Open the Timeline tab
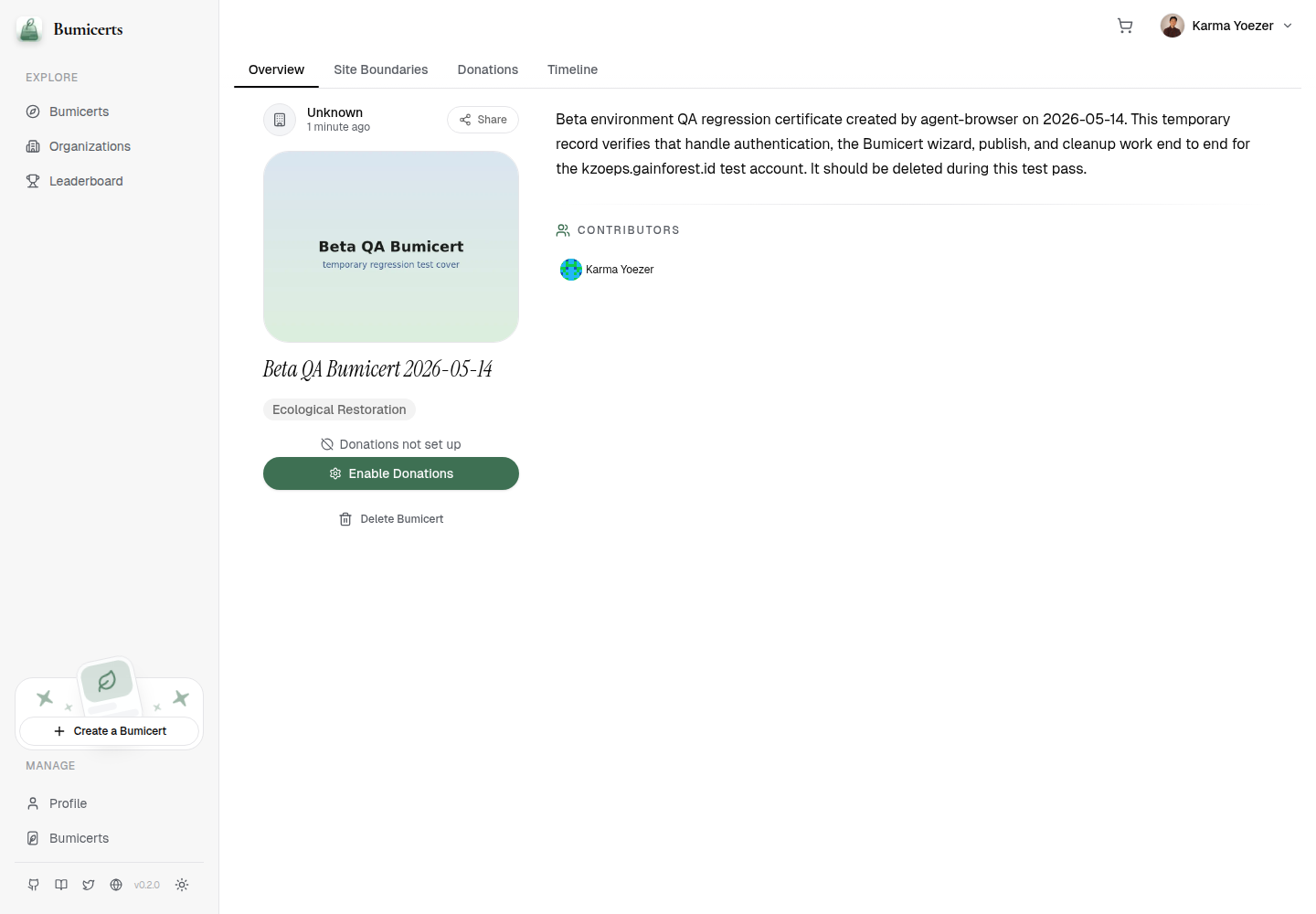 click(x=573, y=69)
